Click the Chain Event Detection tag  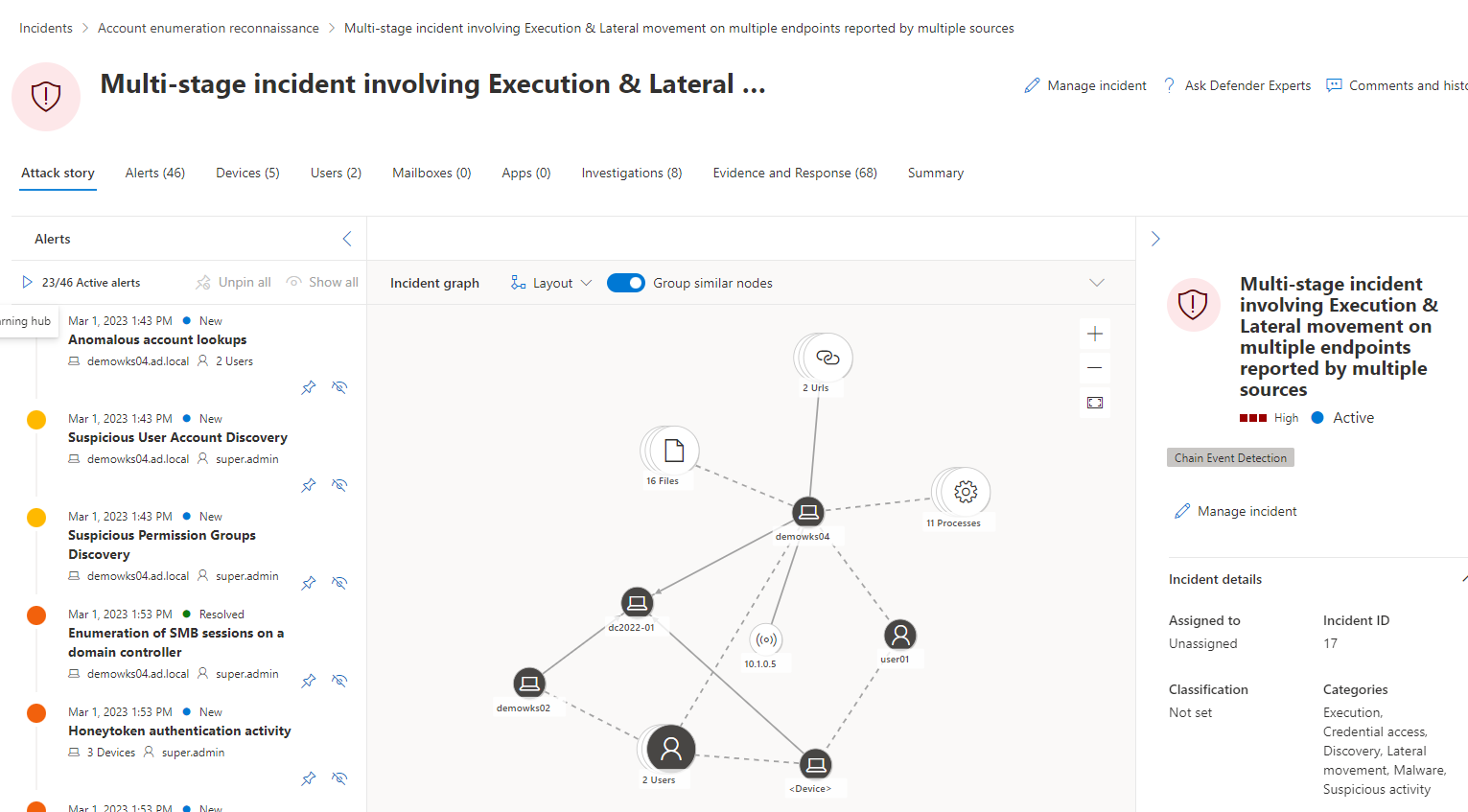1230,458
